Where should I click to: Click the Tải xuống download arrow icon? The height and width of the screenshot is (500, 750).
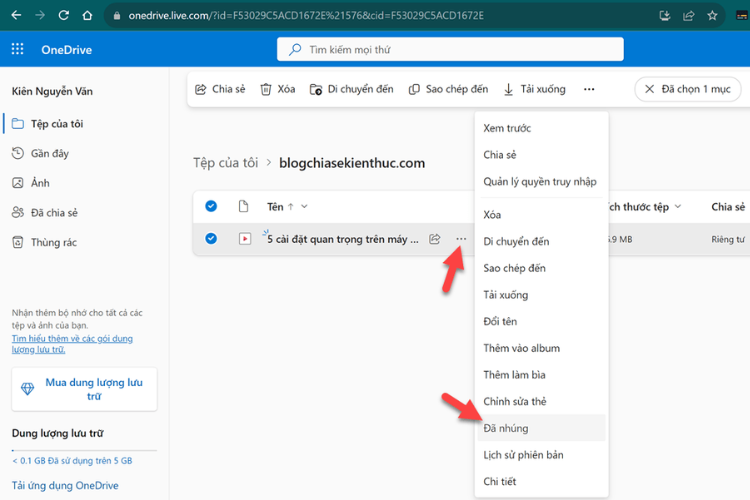[508, 89]
